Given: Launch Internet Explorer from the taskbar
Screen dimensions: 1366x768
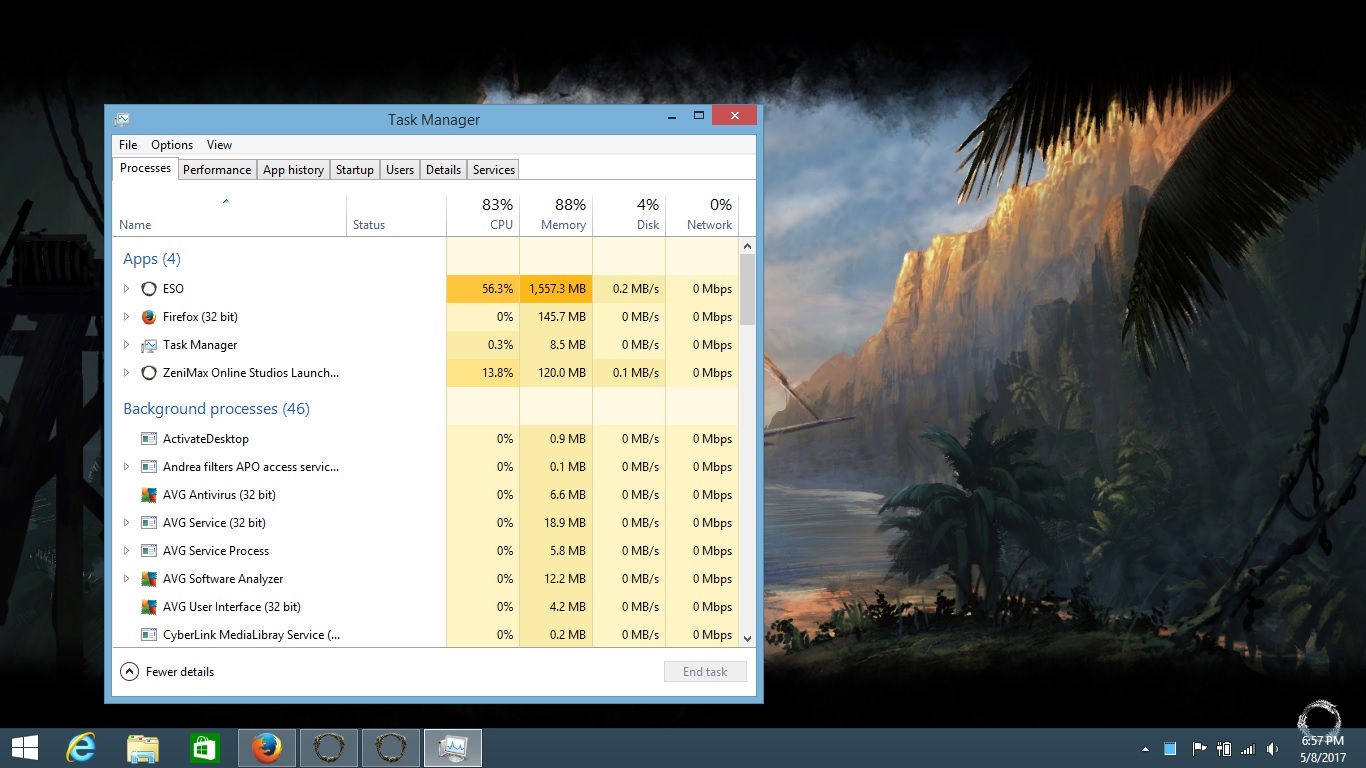Looking at the screenshot, I should (80, 747).
